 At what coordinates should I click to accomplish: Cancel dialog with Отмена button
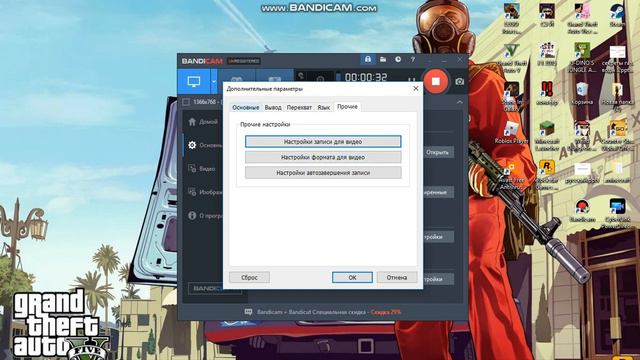pos(397,278)
